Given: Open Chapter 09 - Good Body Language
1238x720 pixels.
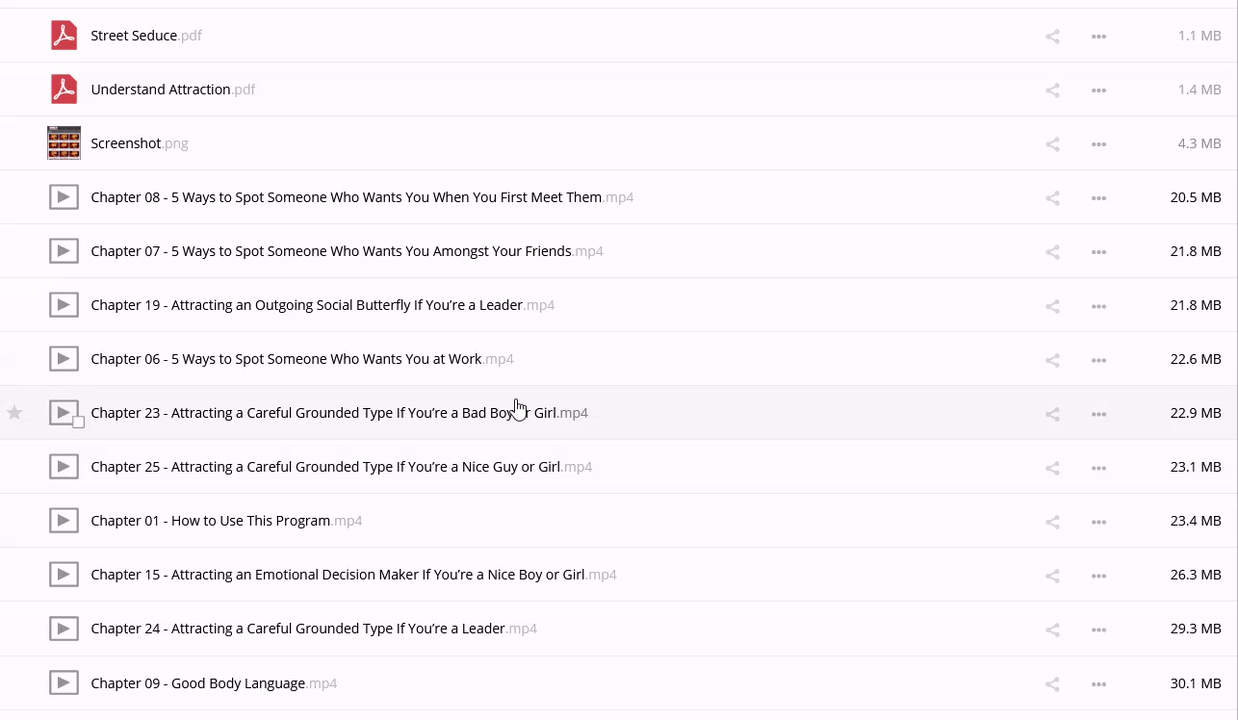Looking at the screenshot, I should click(x=197, y=683).
